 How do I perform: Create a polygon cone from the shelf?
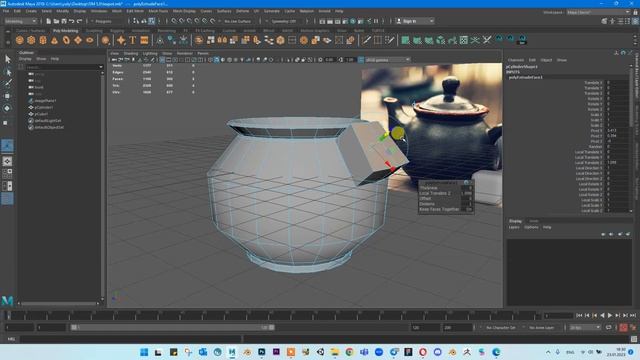(x=54, y=40)
